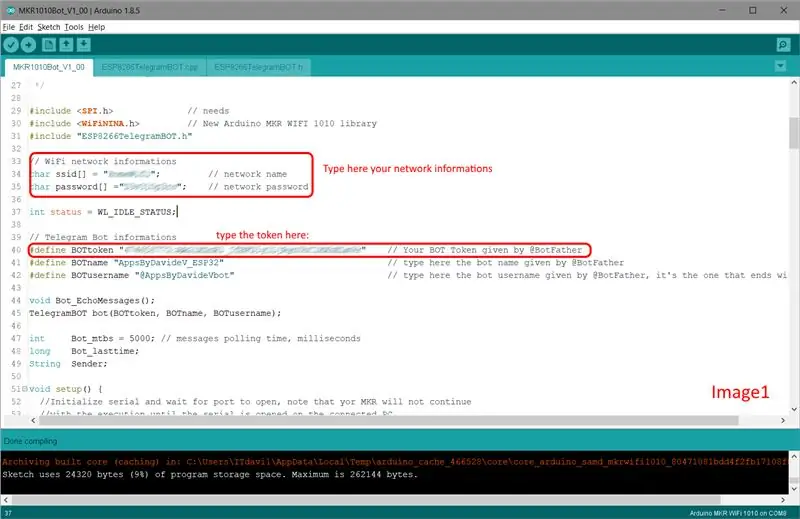800x519 pixels.
Task: Click the editor vertical scrollbar thumb
Action: (794, 132)
